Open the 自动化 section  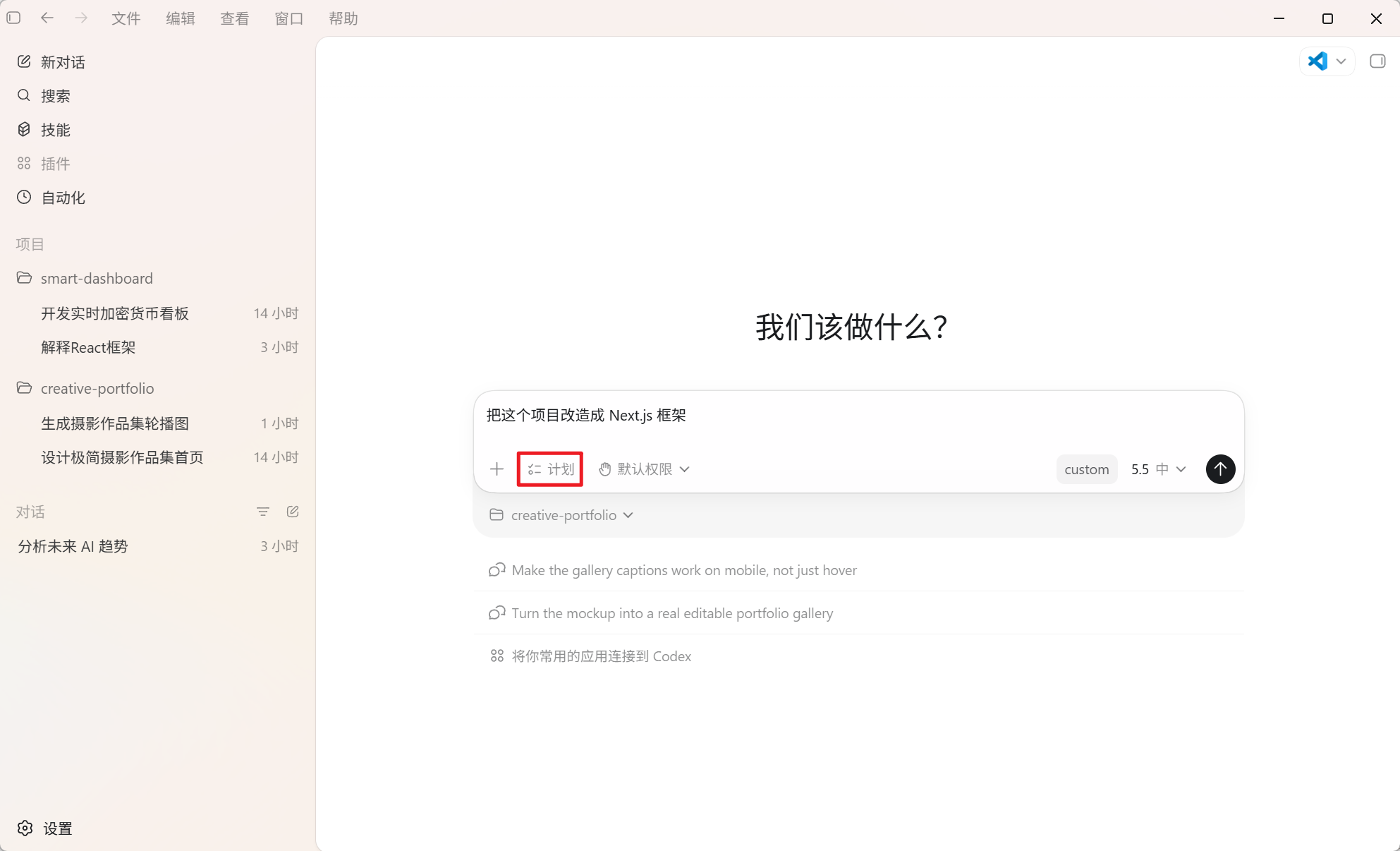157,198
